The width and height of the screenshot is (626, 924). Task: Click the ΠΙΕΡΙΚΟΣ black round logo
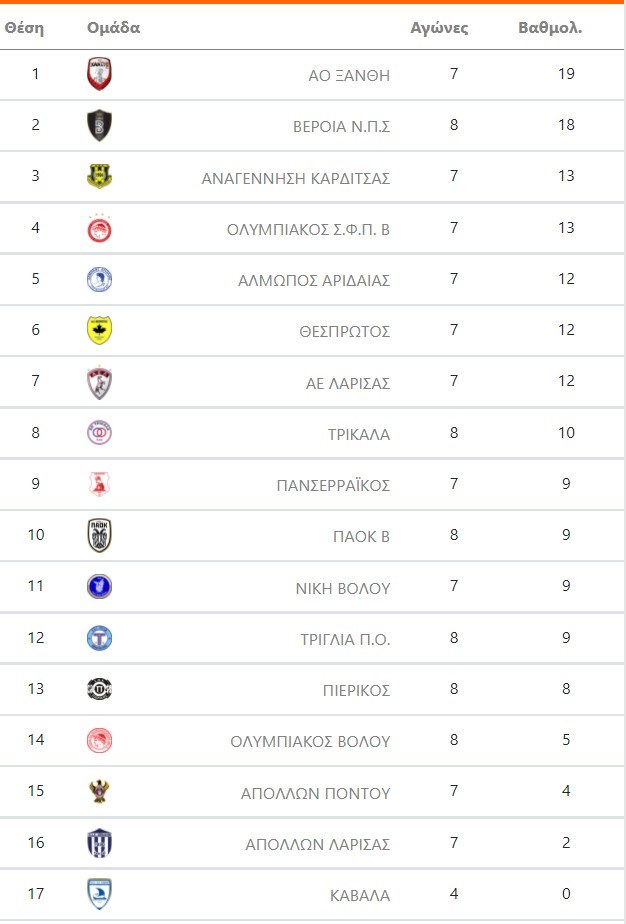[x=99, y=689]
